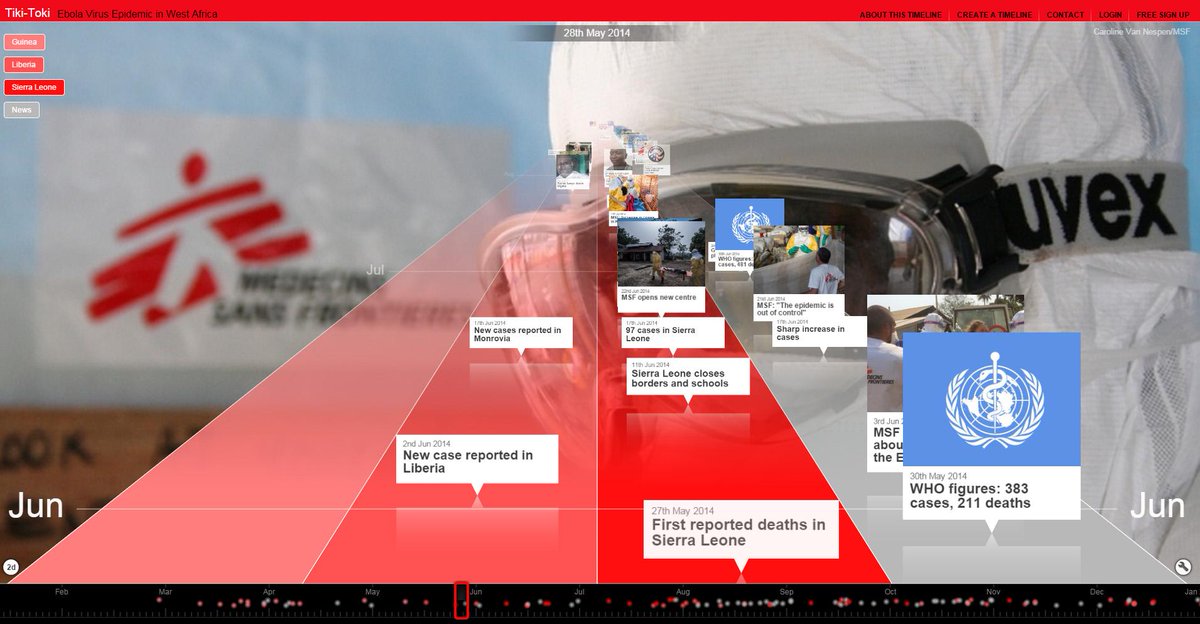This screenshot has width=1200, height=624.
Task: Jump to Apr on the timeline bar
Action: 269,592
